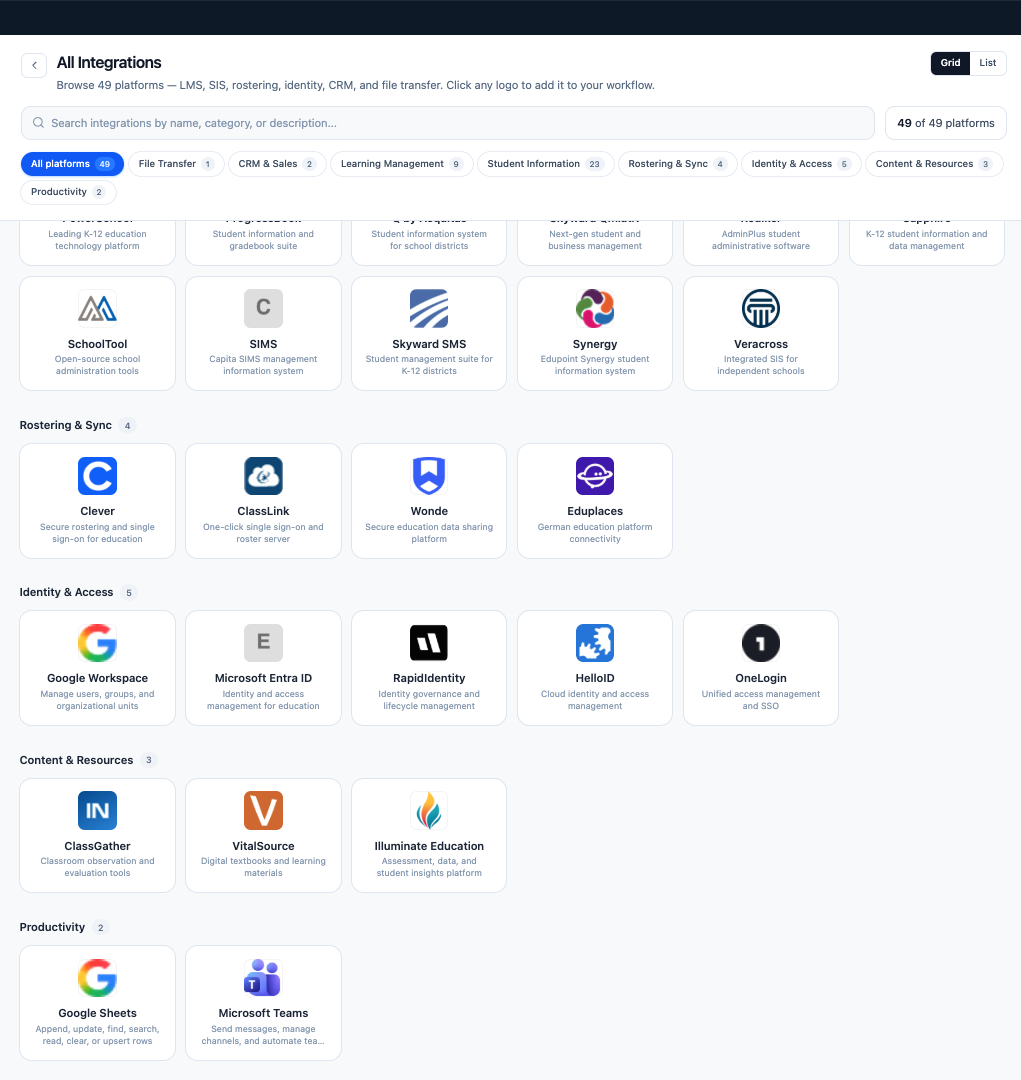Filter by Content & Resources
The image size is (1021, 1080).
(x=934, y=164)
